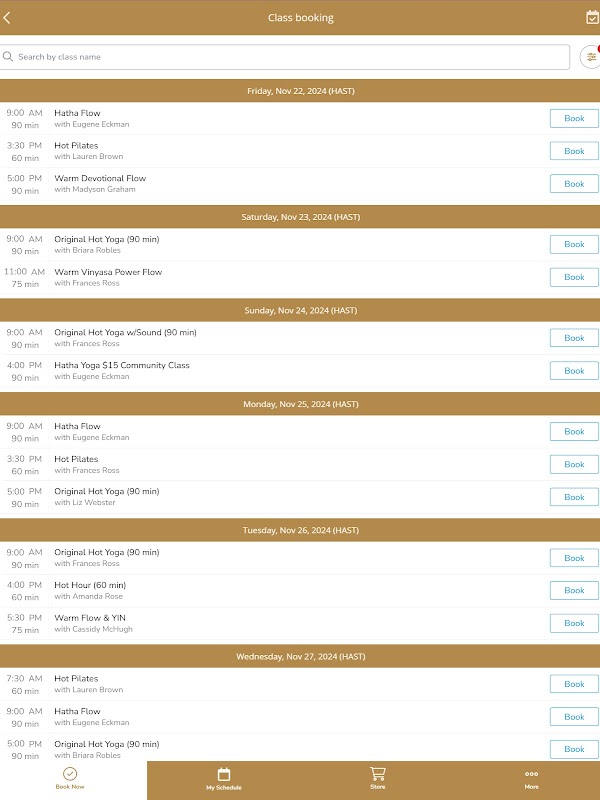Book Hot Pilates with Lauren Brown on Friday
This screenshot has height=800, width=600.
[x=574, y=151]
